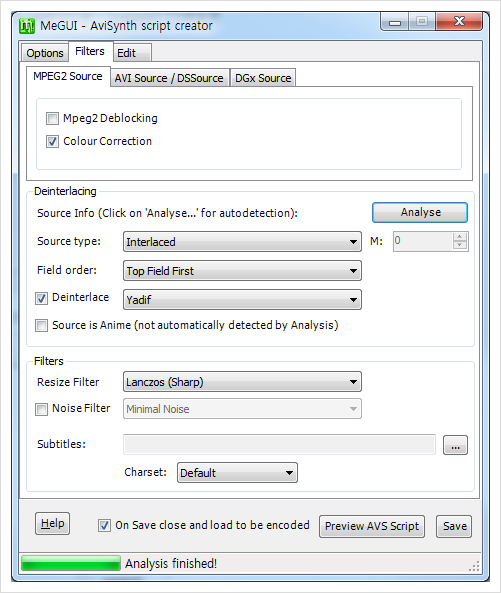Screen dimensions: 501x593
Task: Uncheck the Colour Correction checkbox
Action: [52, 141]
